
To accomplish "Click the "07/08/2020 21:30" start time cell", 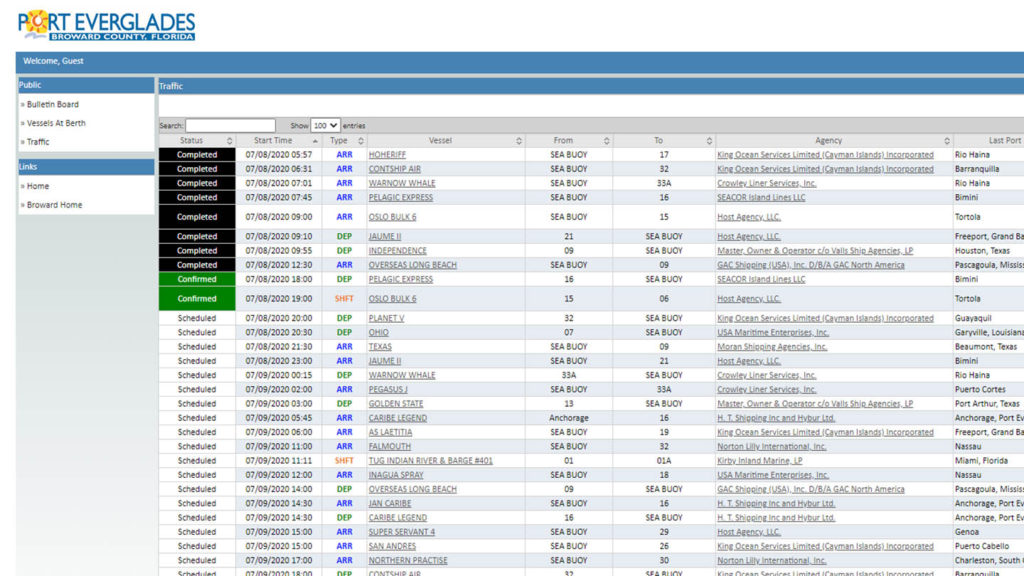I will (x=279, y=347).
